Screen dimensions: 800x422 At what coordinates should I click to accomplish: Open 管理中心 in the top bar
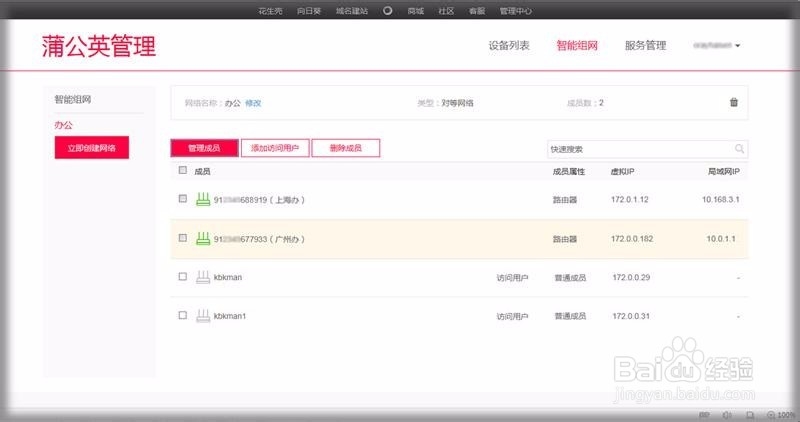tap(515, 11)
